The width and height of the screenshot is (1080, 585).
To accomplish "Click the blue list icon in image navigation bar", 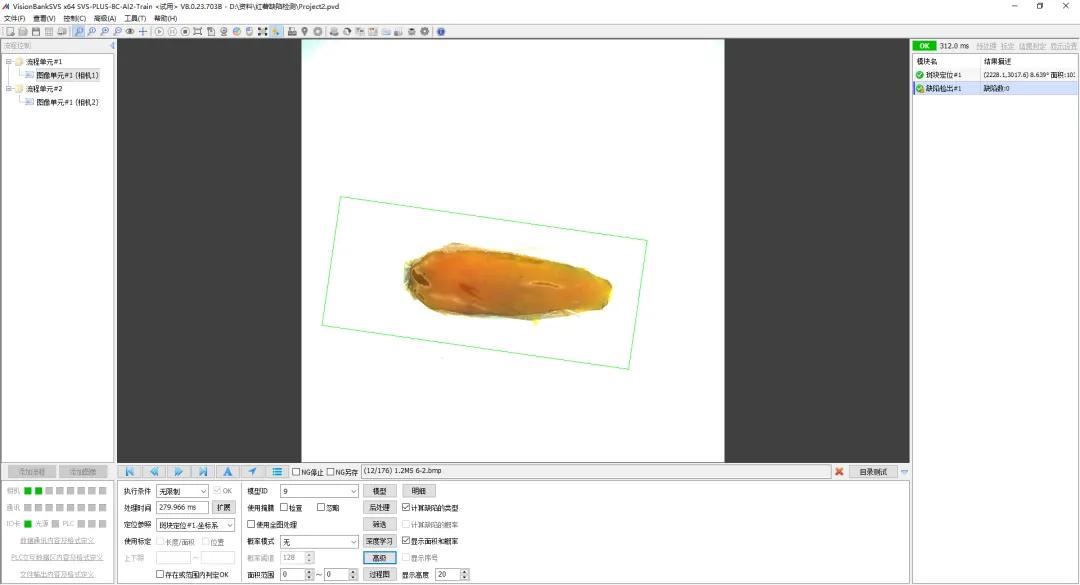I will (277, 472).
